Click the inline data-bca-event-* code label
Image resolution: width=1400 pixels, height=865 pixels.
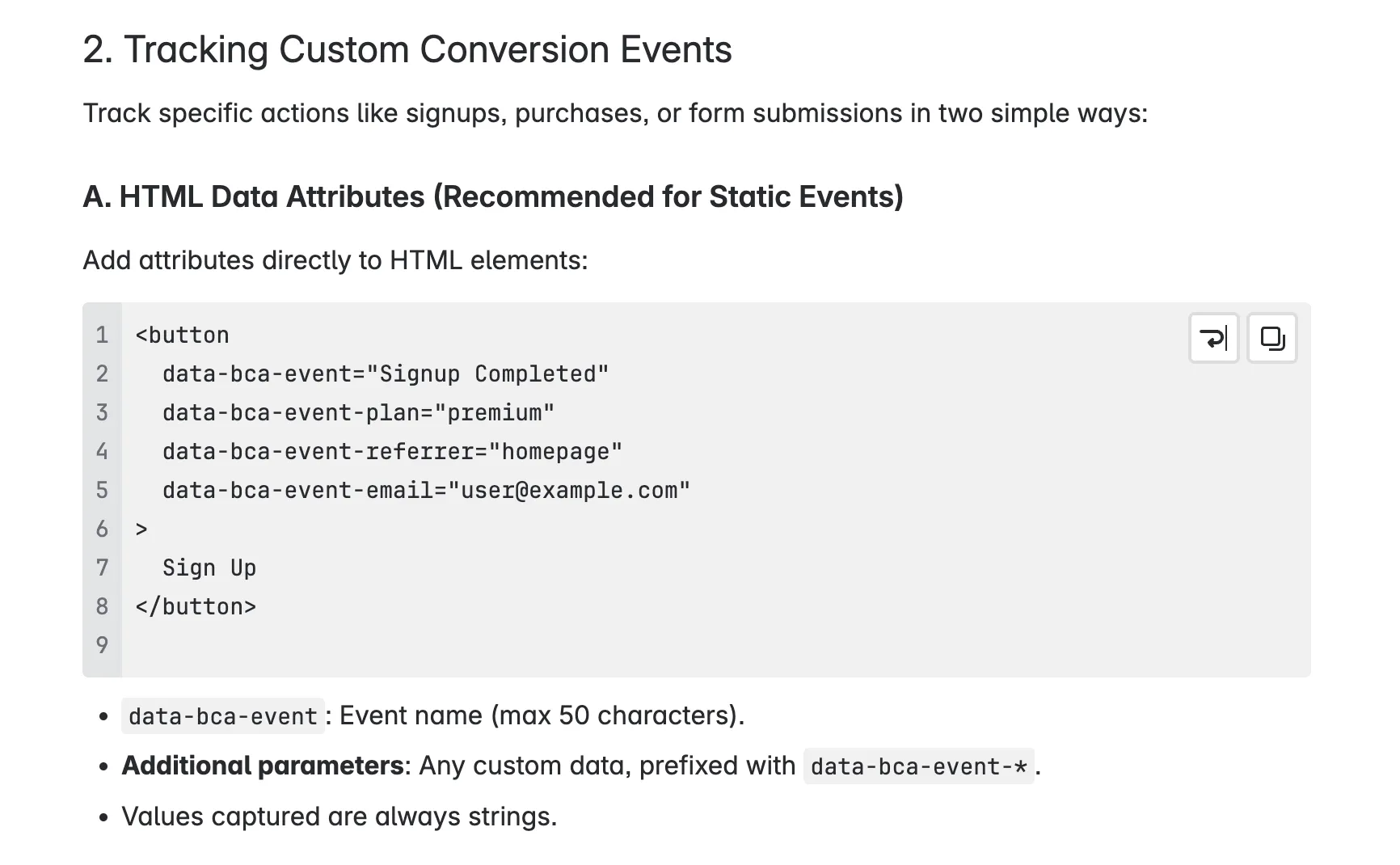tap(918, 766)
